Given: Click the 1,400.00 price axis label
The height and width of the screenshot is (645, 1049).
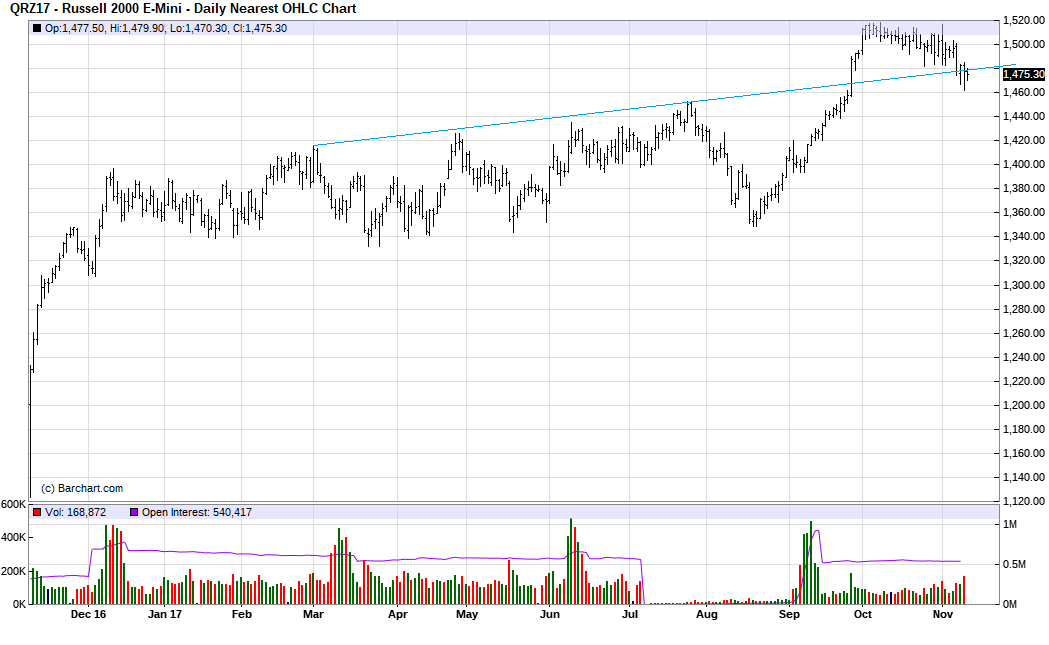Looking at the screenshot, I should [1024, 165].
